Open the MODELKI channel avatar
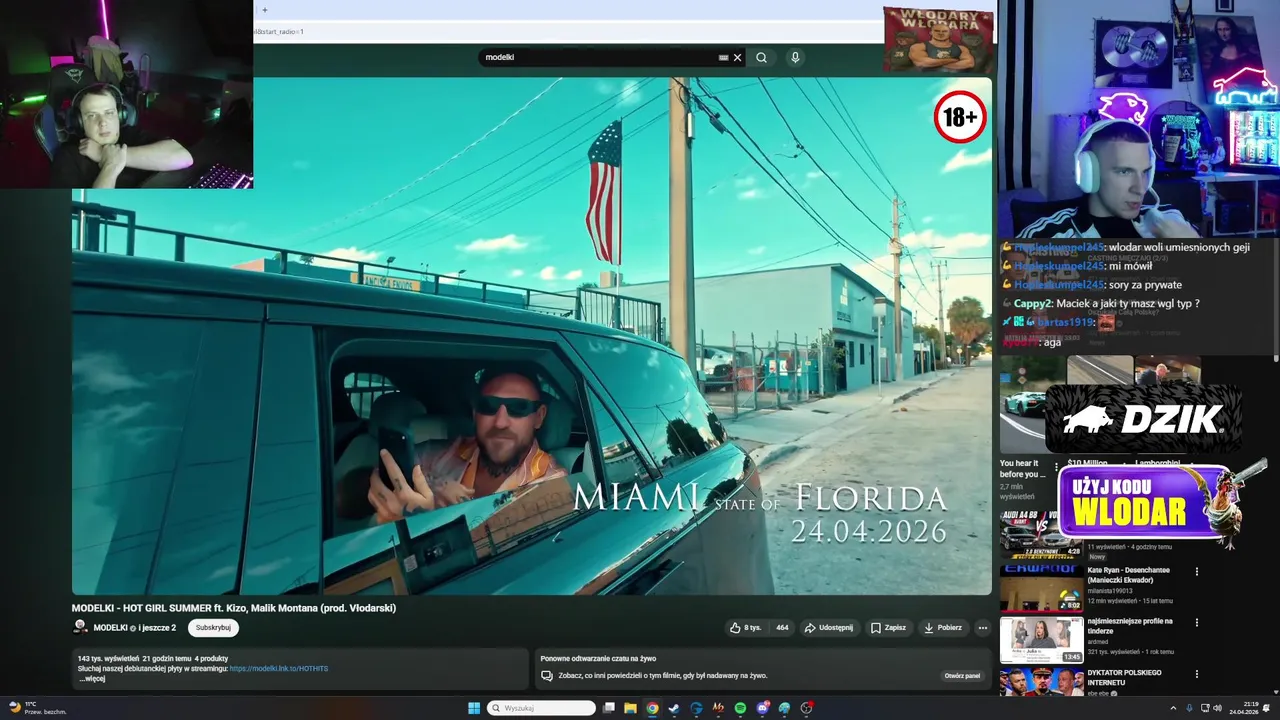1280x720 pixels. 80,628
